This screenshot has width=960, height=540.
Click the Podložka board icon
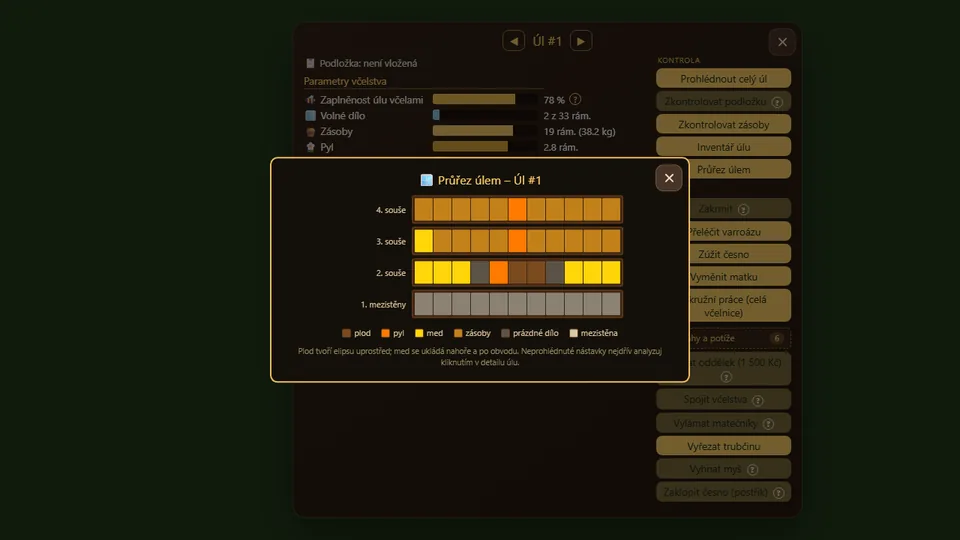click(310, 63)
